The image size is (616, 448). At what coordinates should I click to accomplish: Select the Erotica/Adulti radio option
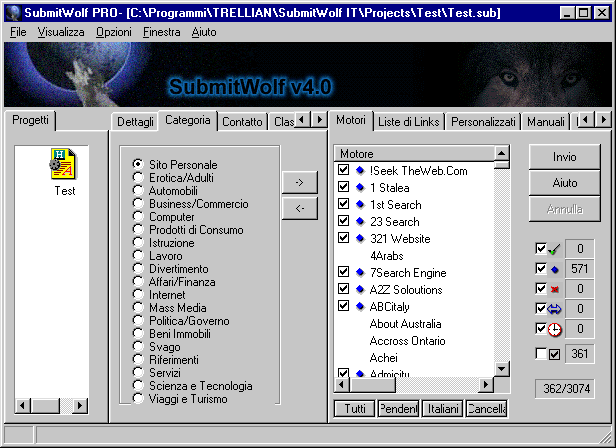tap(138, 177)
